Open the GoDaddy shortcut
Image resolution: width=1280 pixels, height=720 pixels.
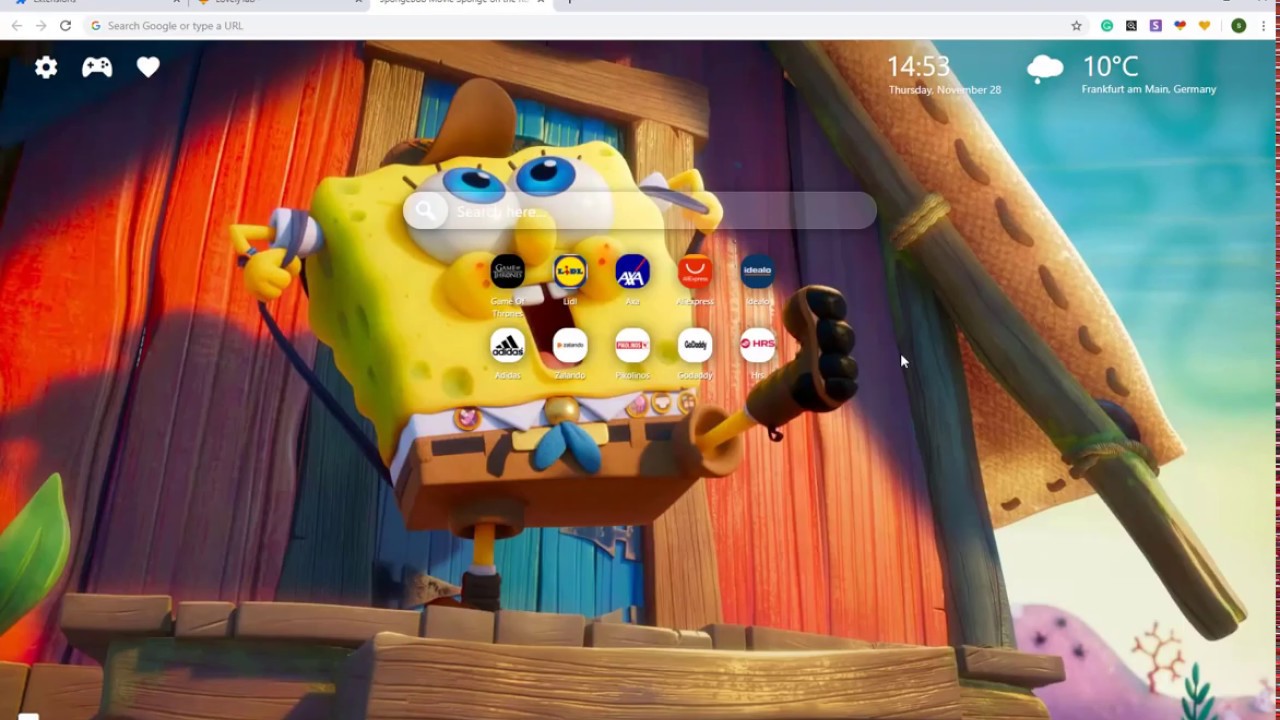click(x=695, y=345)
